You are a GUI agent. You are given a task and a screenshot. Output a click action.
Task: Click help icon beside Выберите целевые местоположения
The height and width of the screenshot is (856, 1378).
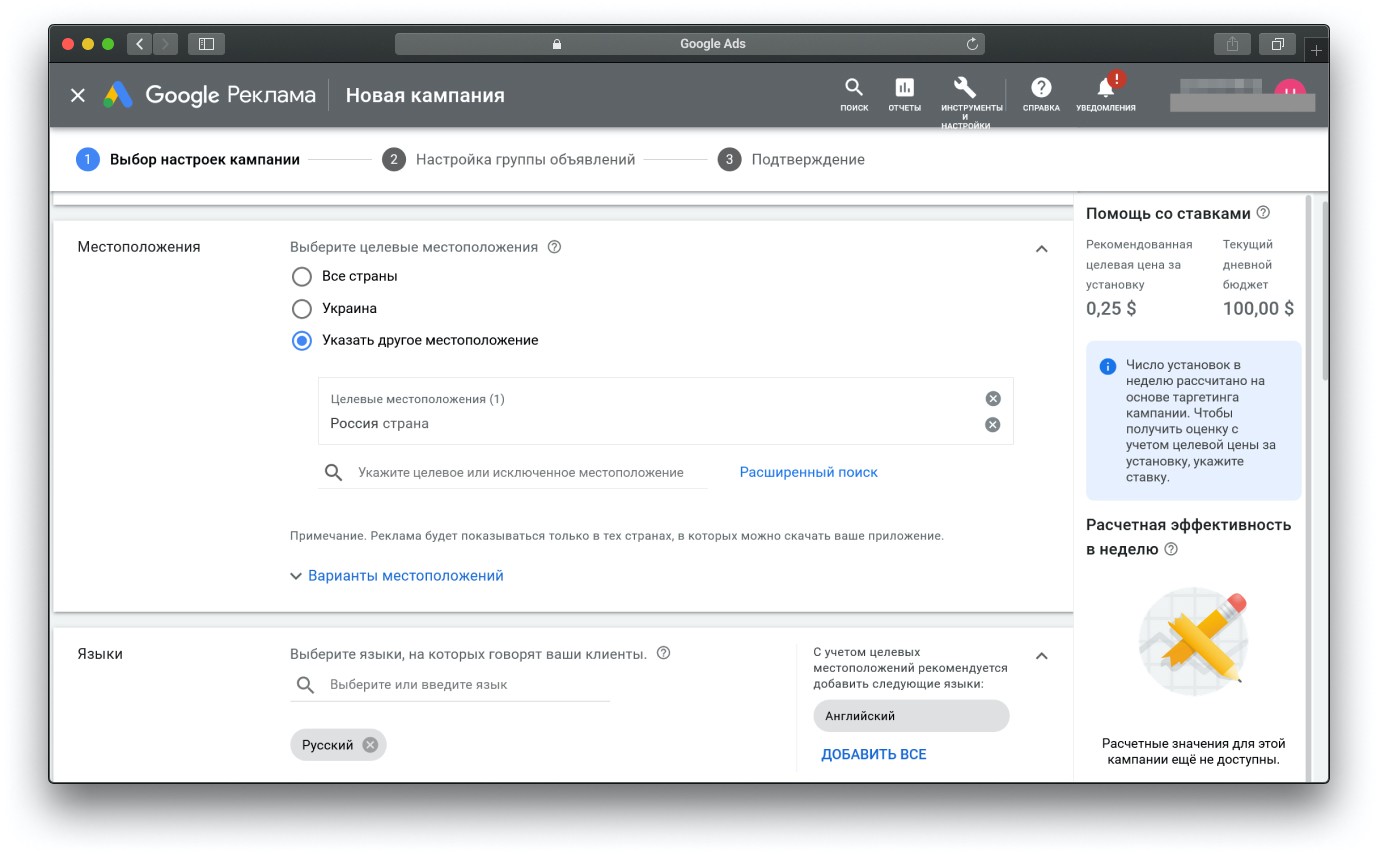tap(554, 246)
